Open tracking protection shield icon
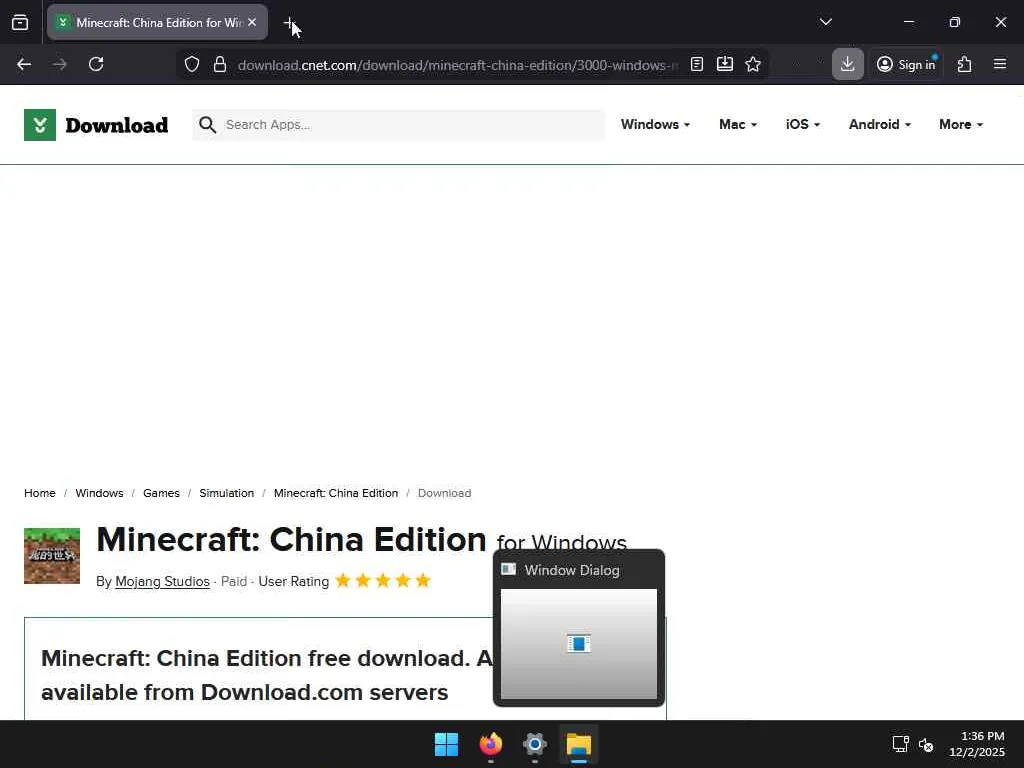This screenshot has height=768, width=1024. click(191, 64)
